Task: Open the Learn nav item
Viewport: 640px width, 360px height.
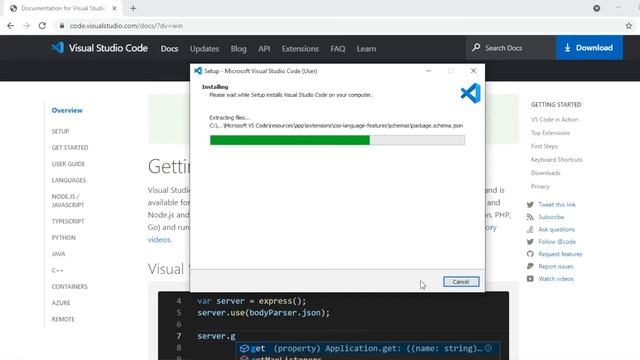Action: point(366,49)
